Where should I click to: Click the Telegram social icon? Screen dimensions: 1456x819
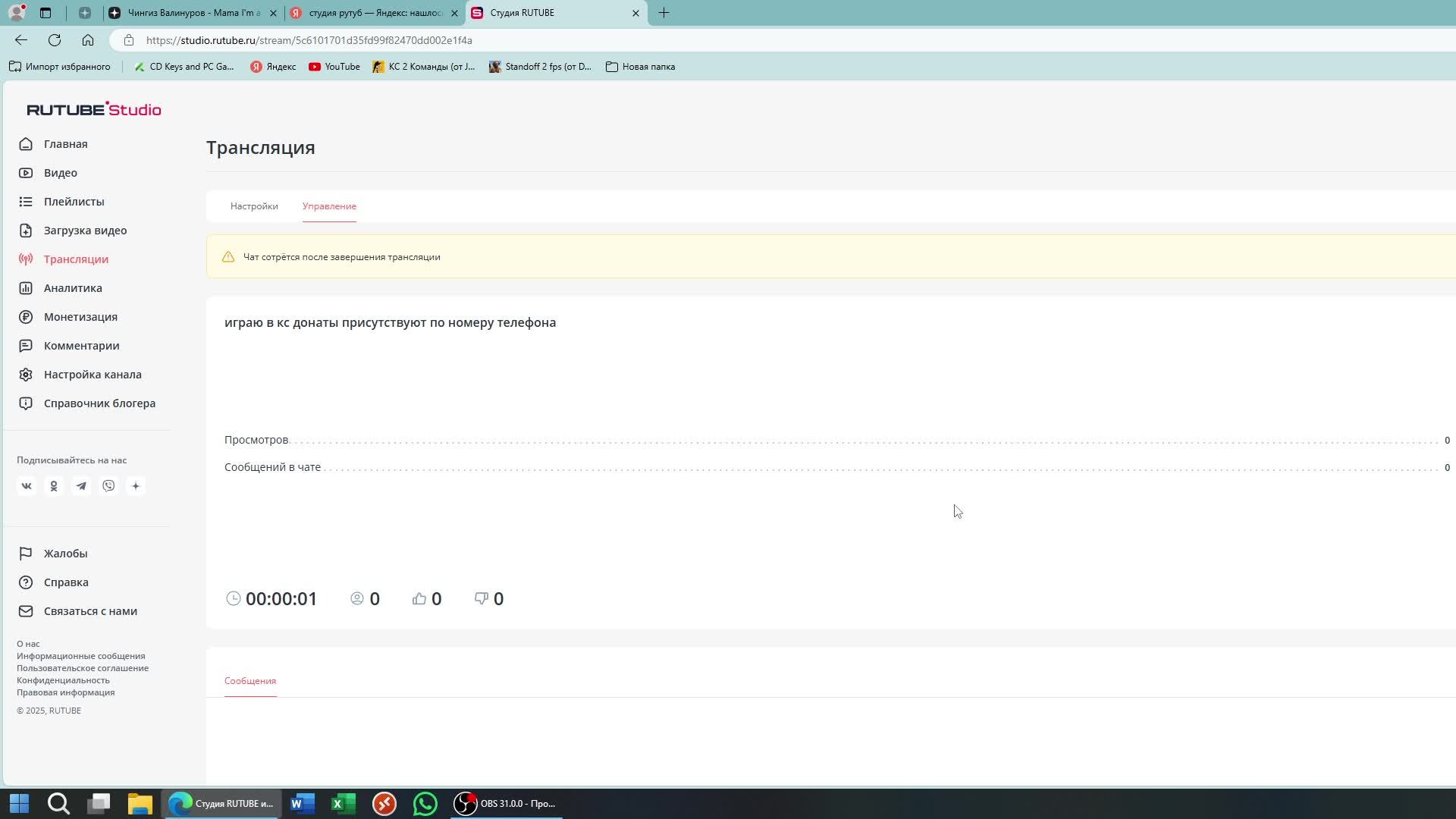[81, 486]
